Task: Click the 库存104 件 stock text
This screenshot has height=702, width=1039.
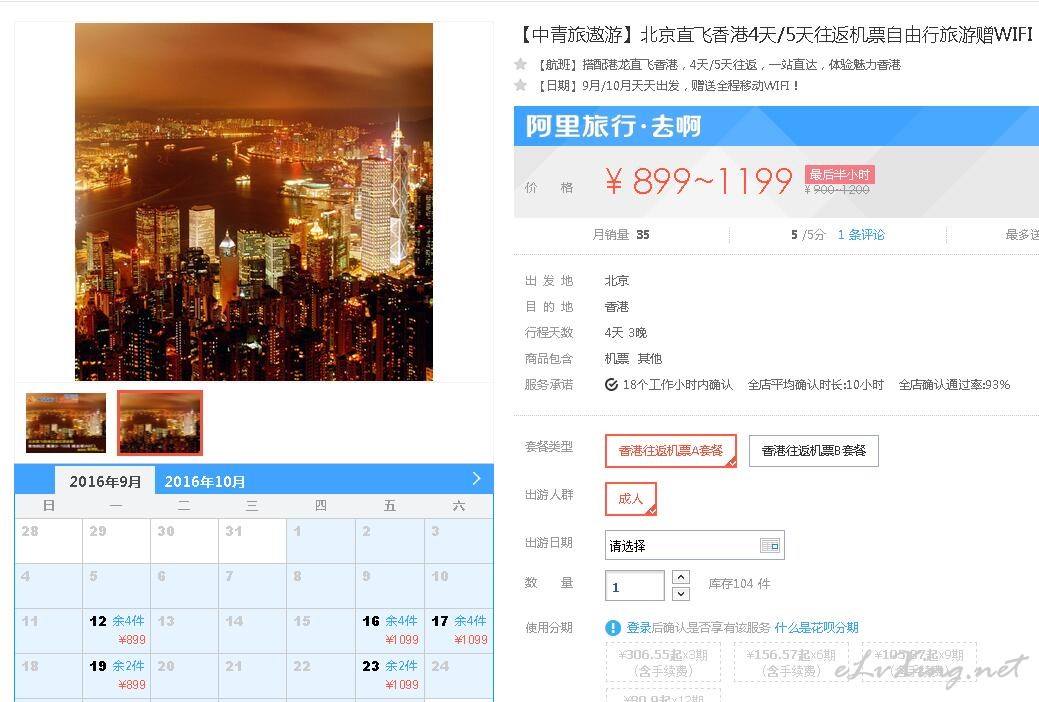Action: [x=739, y=583]
